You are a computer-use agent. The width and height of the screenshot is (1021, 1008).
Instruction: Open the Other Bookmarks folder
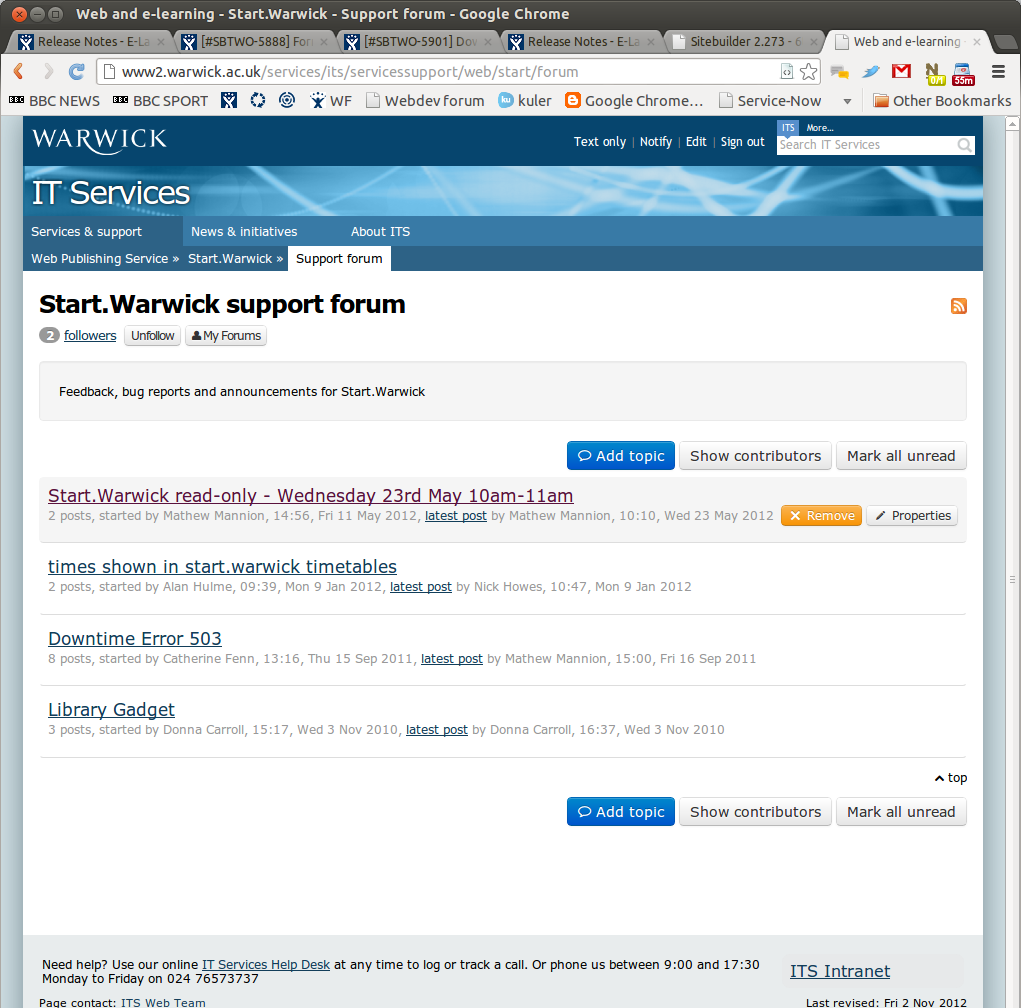941,100
